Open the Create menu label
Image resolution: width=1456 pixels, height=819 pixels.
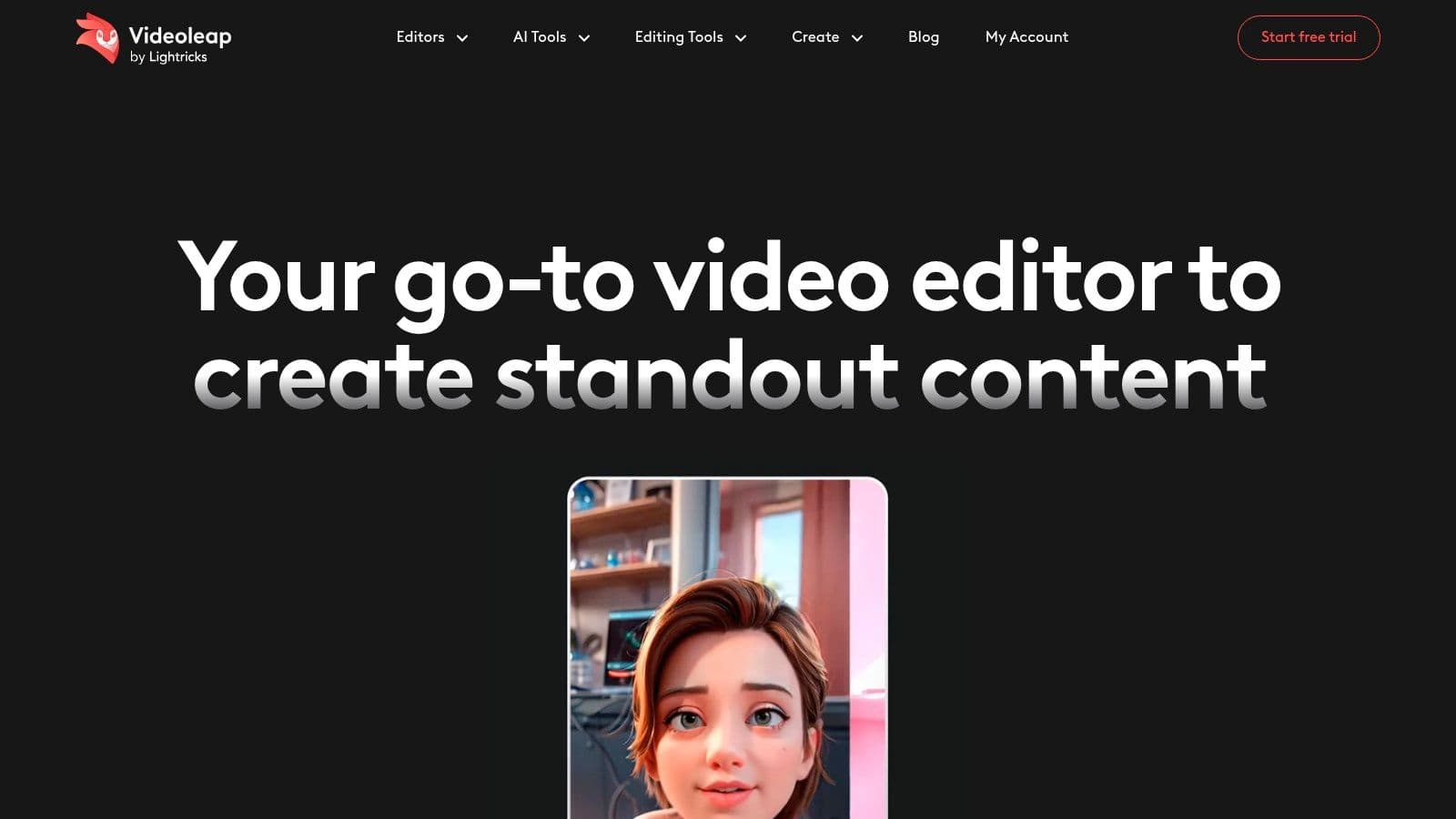click(x=815, y=37)
